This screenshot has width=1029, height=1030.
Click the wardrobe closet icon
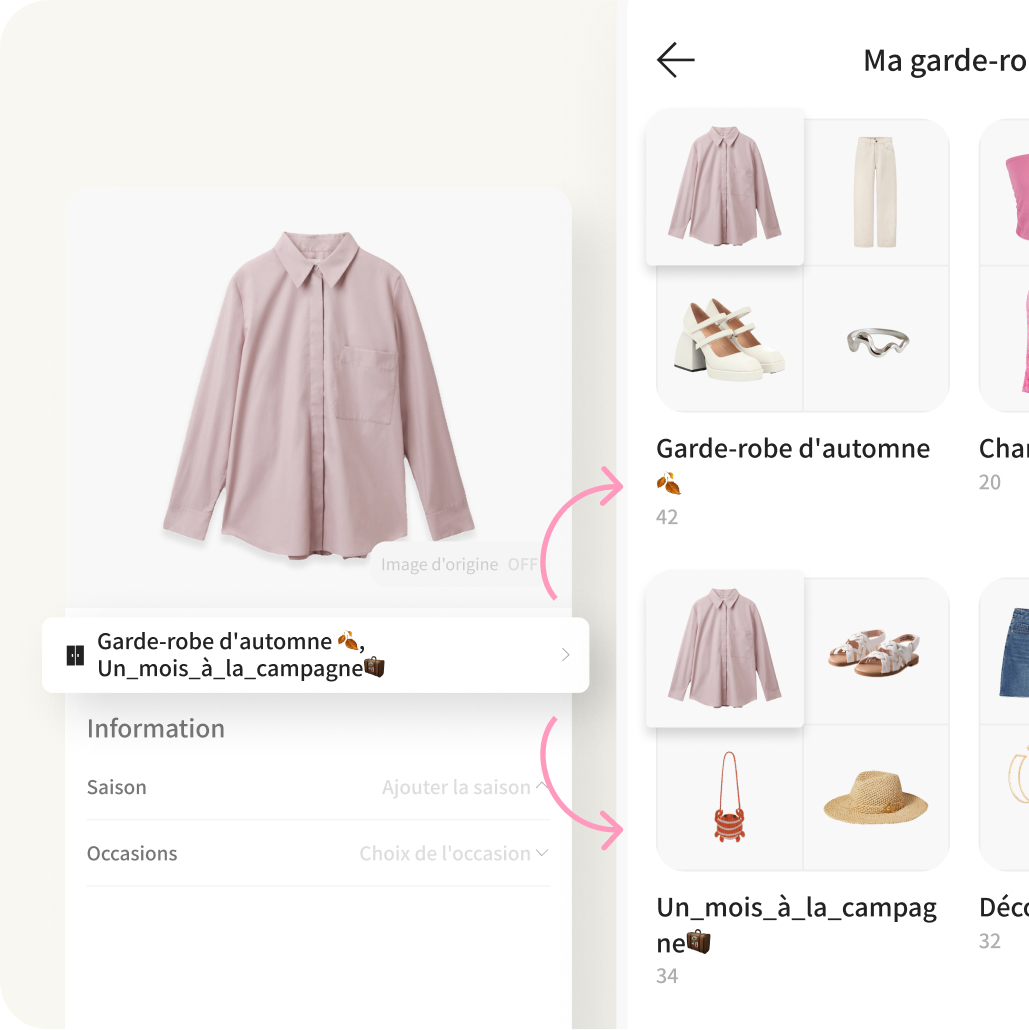point(75,655)
